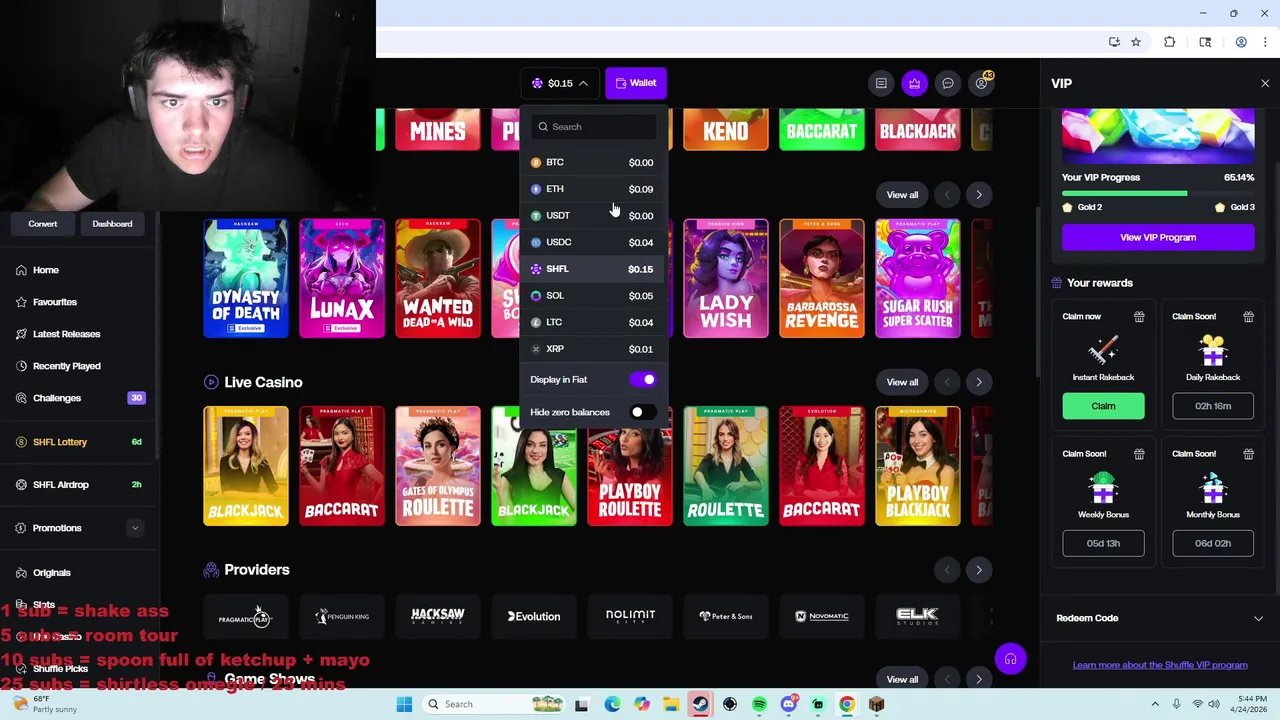Click the Convert button
Screen dimensions: 1280x720
(x=43, y=224)
